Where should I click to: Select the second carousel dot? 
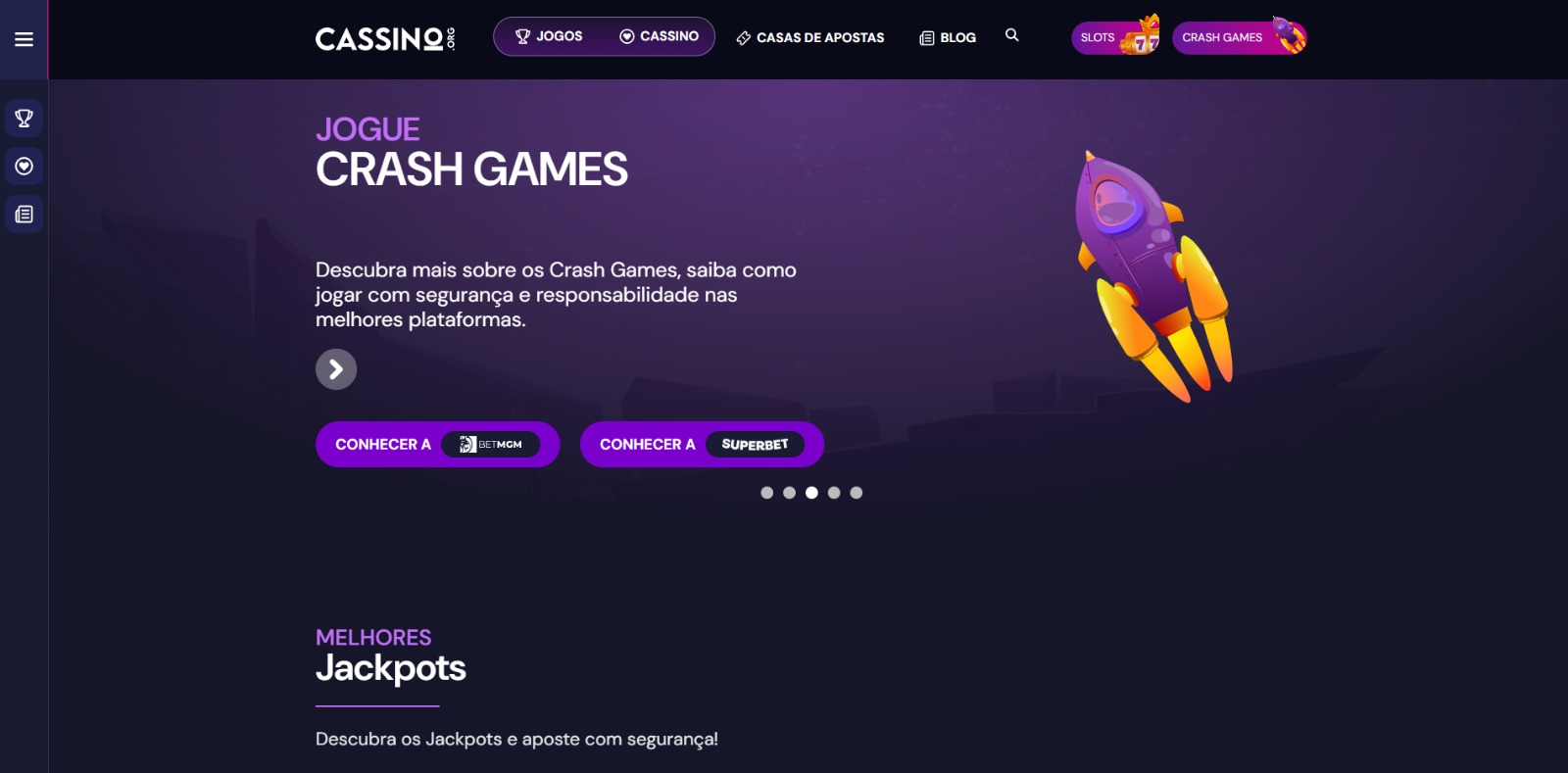point(789,493)
